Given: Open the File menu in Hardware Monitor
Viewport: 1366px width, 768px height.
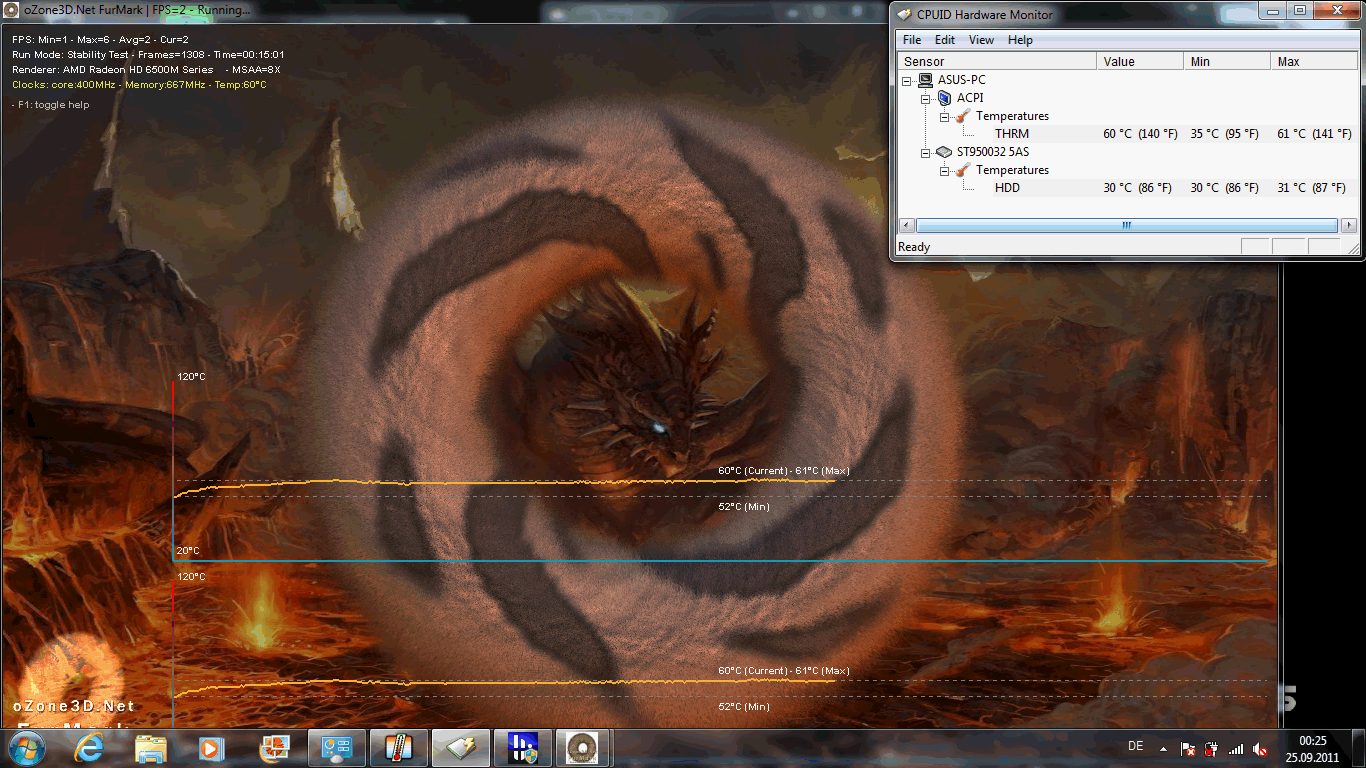Looking at the screenshot, I should tap(911, 40).
